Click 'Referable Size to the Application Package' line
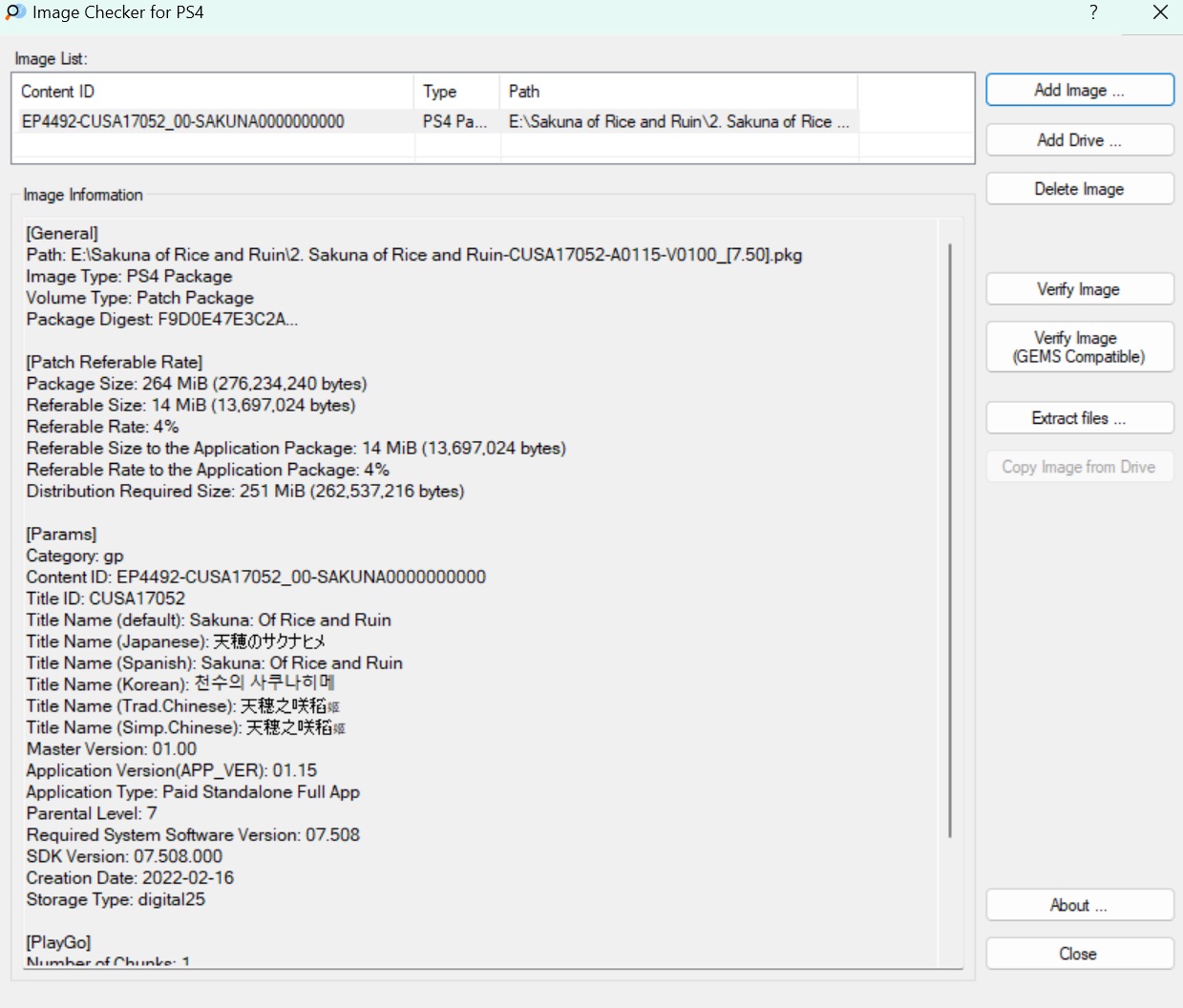 tap(296, 448)
